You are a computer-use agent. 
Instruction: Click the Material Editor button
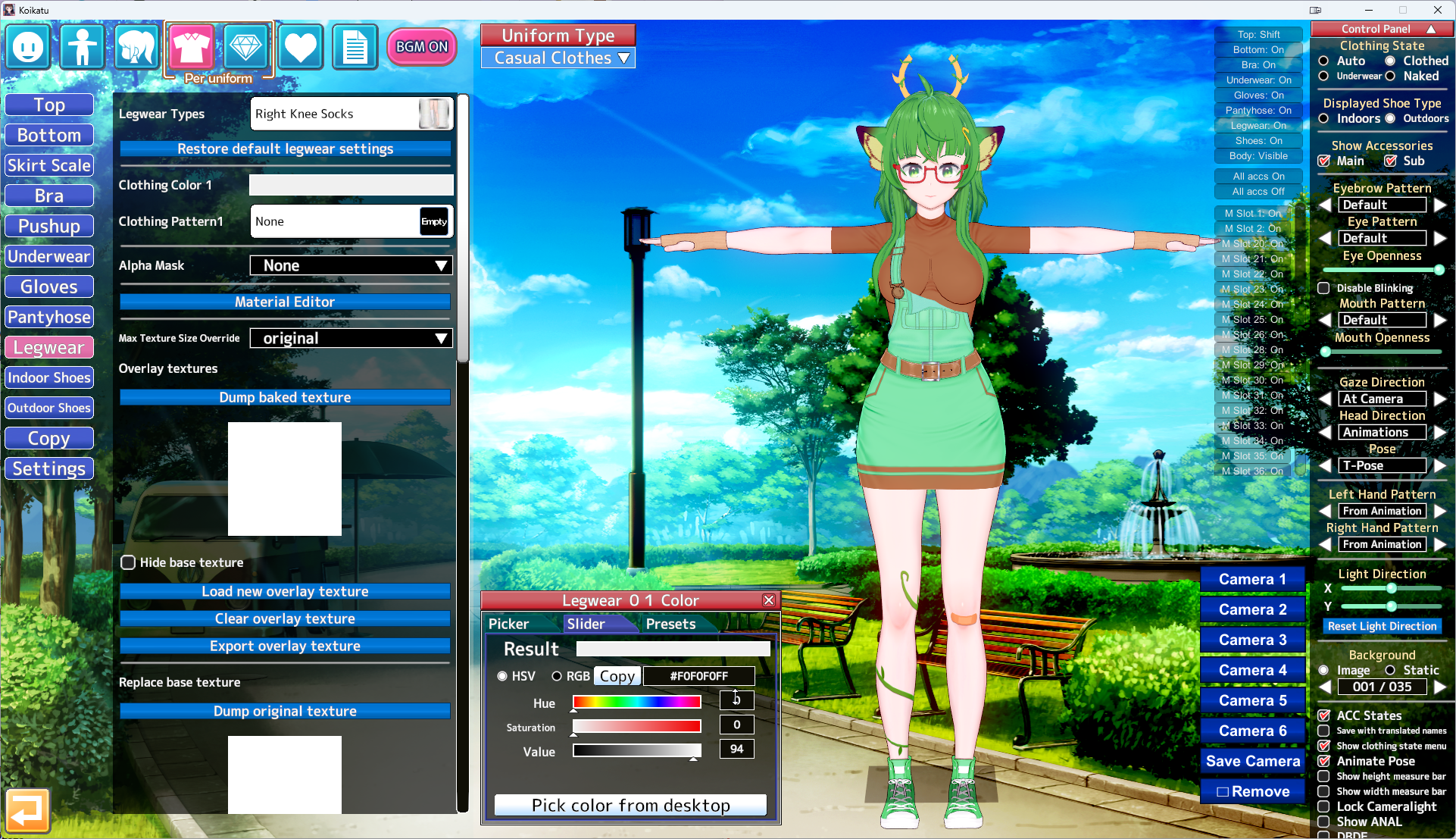coord(285,302)
